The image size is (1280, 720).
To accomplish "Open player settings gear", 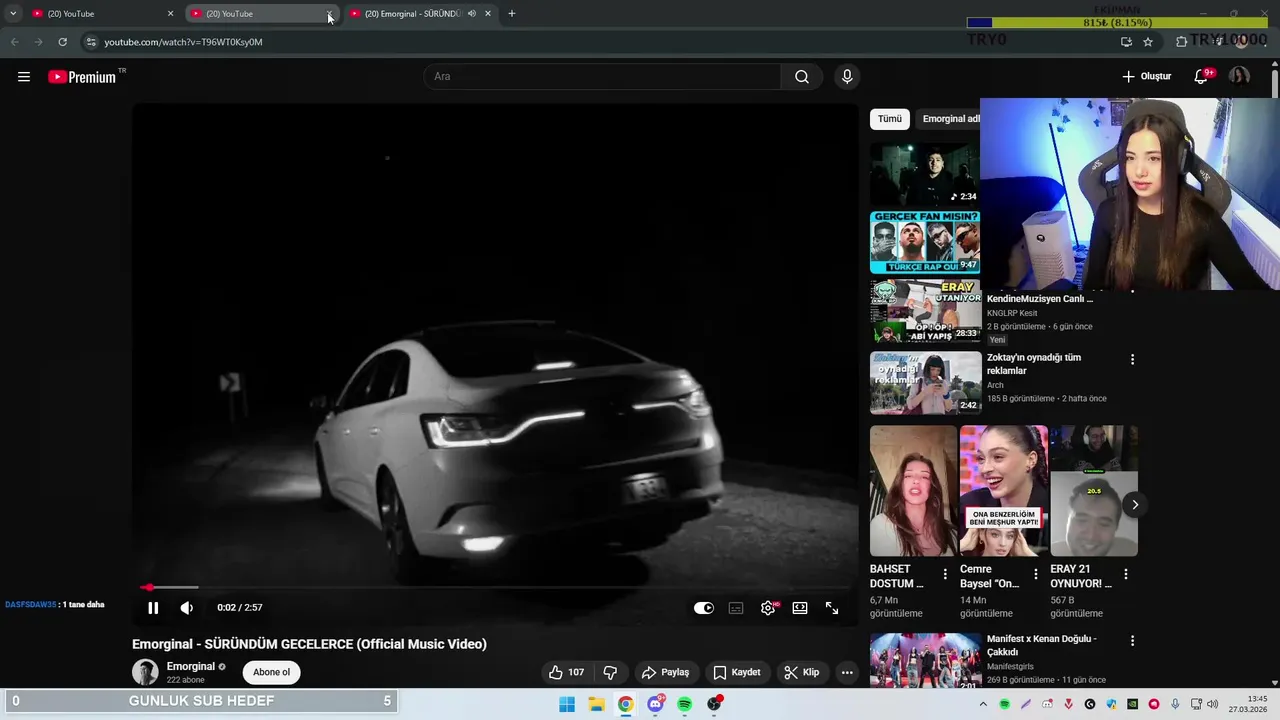I will pyautogui.click(x=768, y=608).
